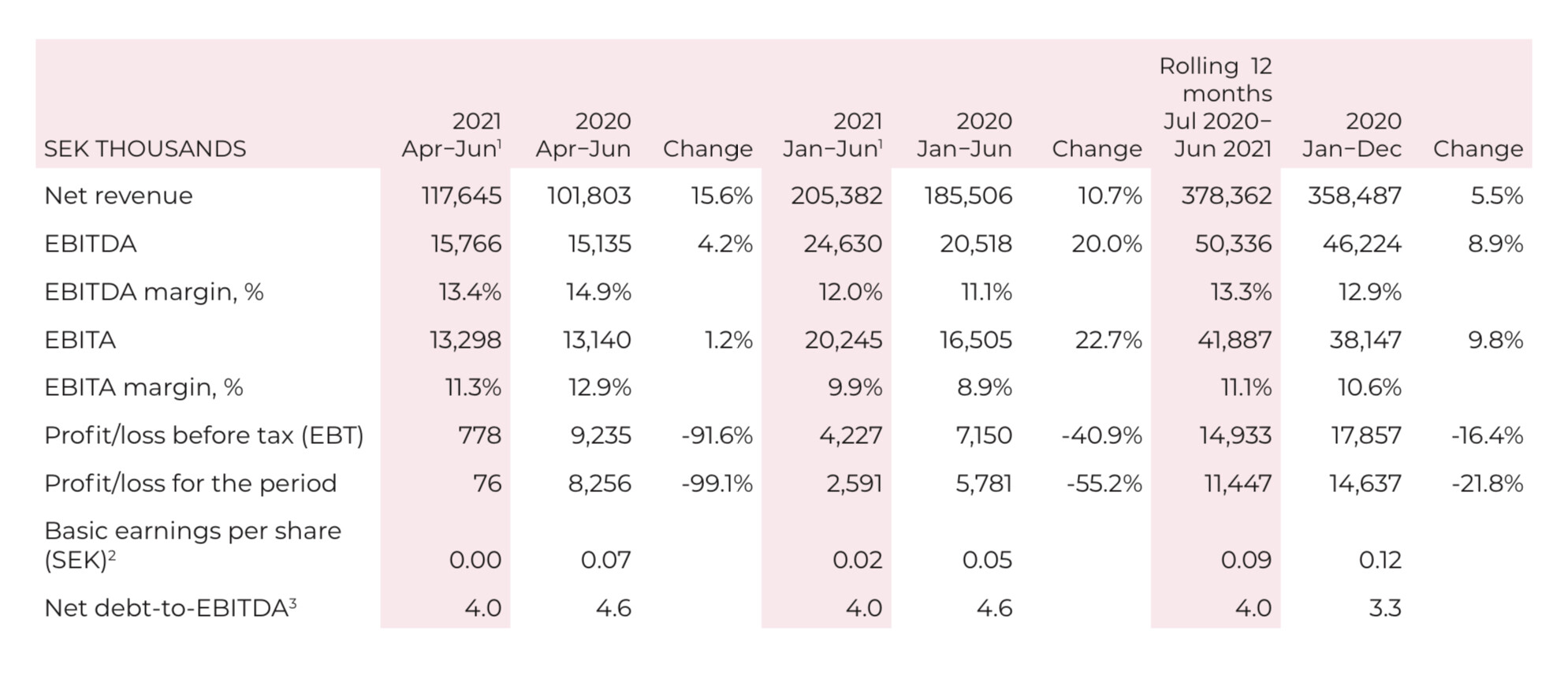The width and height of the screenshot is (1568, 679).
Task: Click the SEK THOUSANDS header label
Action: [x=145, y=149]
